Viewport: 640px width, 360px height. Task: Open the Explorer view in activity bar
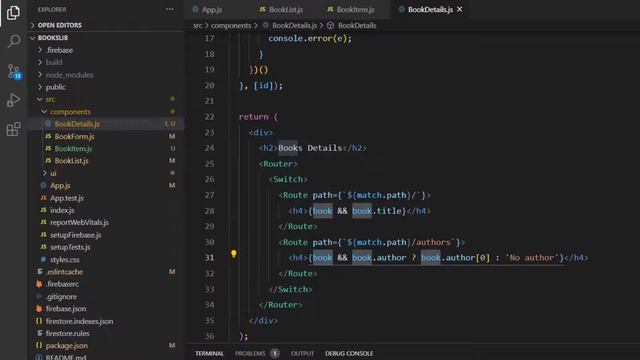pos(13,13)
